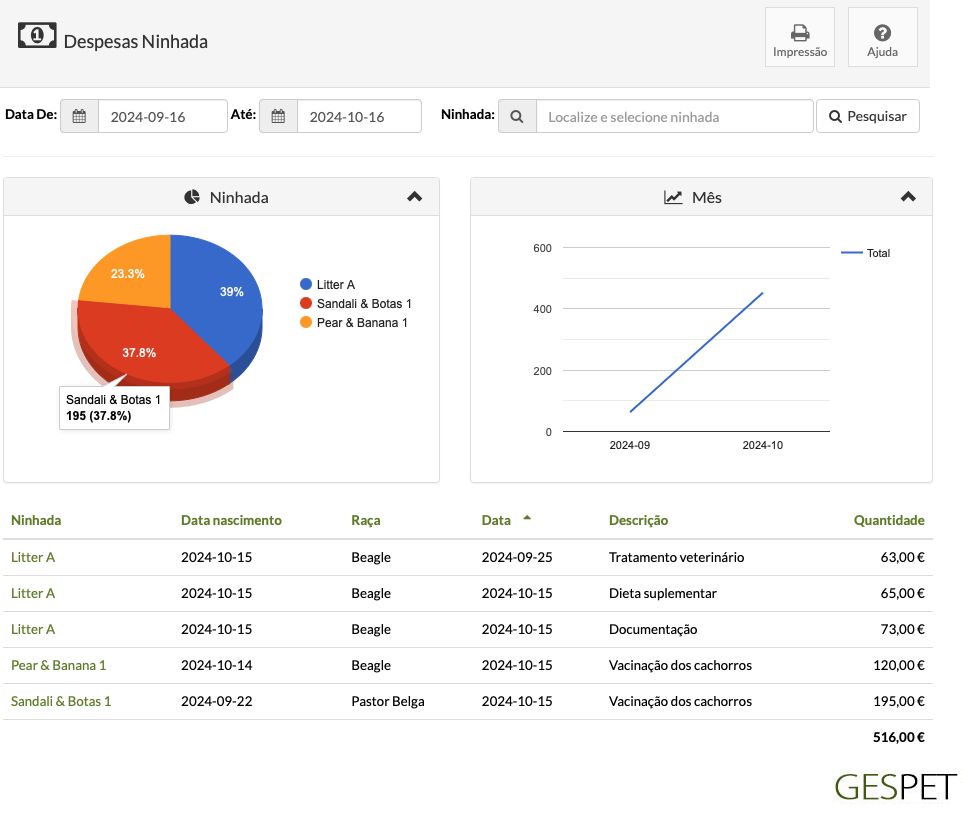Click the 2024-09-16 start date field
This screenshot has height=819, width=963.
[163, 116]
